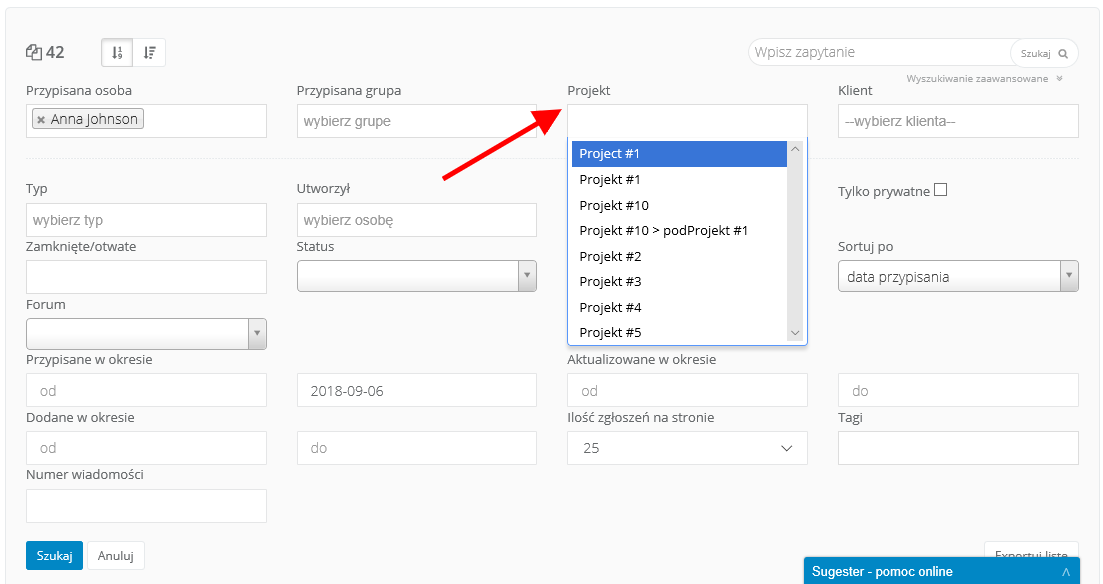Collapse the Sugester pomoc online chat
Viewport: 1103px width, 584px height.
pos(1066,572)
